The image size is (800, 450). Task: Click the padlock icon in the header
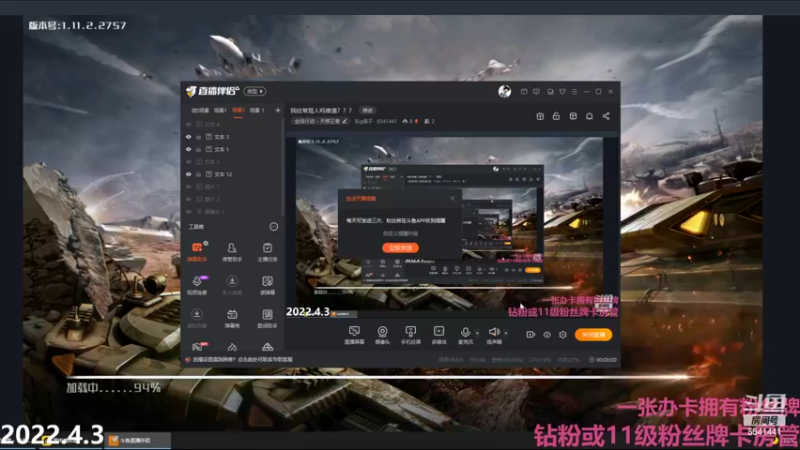coord(556,116)
